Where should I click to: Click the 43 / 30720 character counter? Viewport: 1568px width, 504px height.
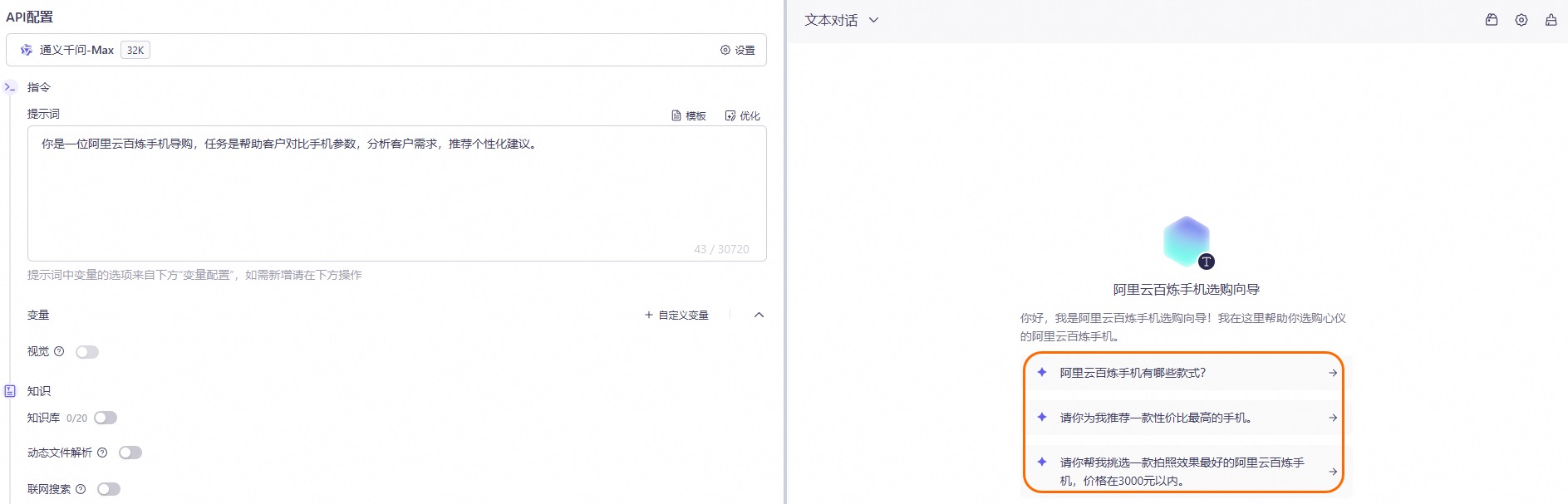[x=721, y=249]
